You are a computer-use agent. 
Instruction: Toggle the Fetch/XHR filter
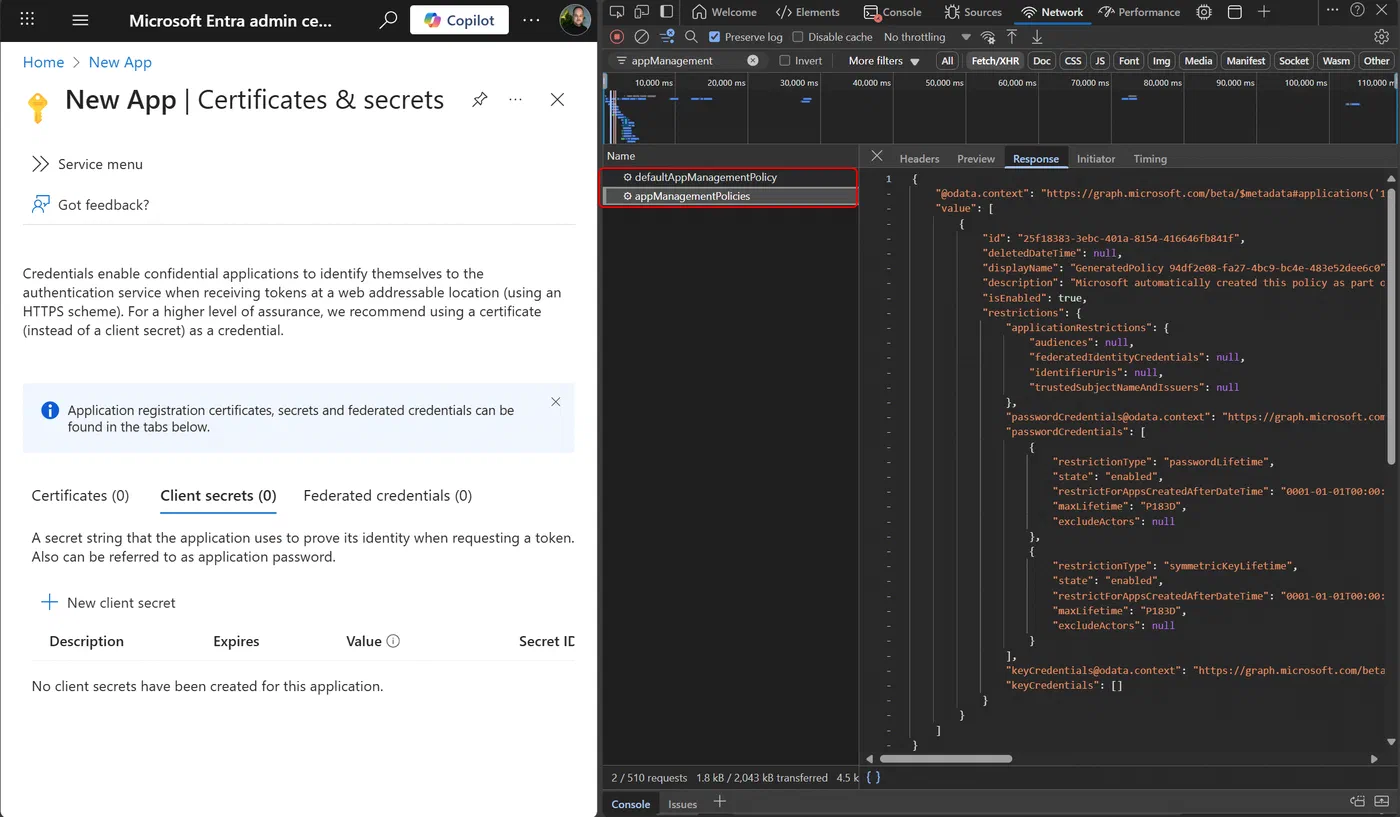(995, 61)
